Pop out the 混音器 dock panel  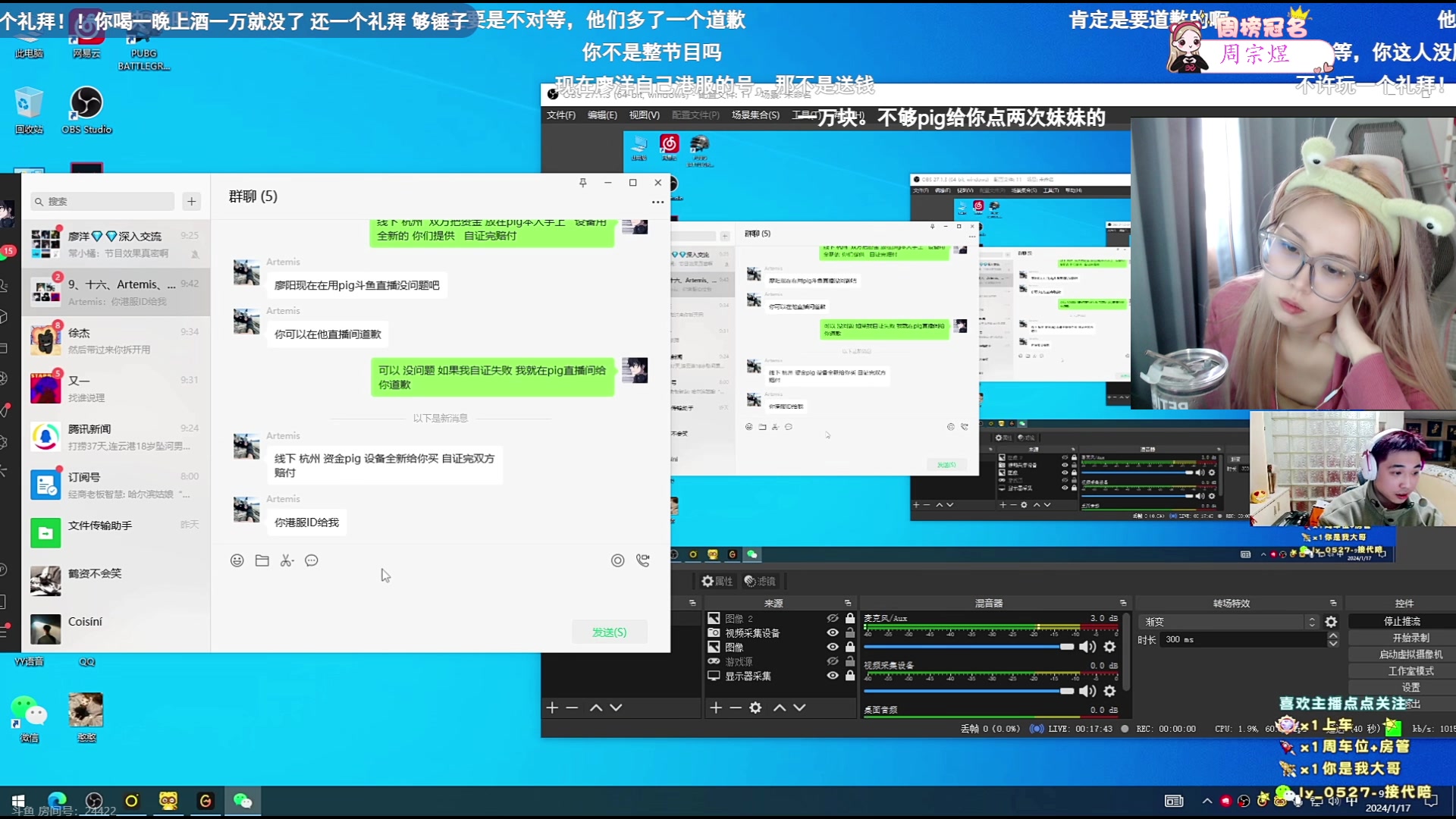pyautogui.click(x=1123, y=603)
